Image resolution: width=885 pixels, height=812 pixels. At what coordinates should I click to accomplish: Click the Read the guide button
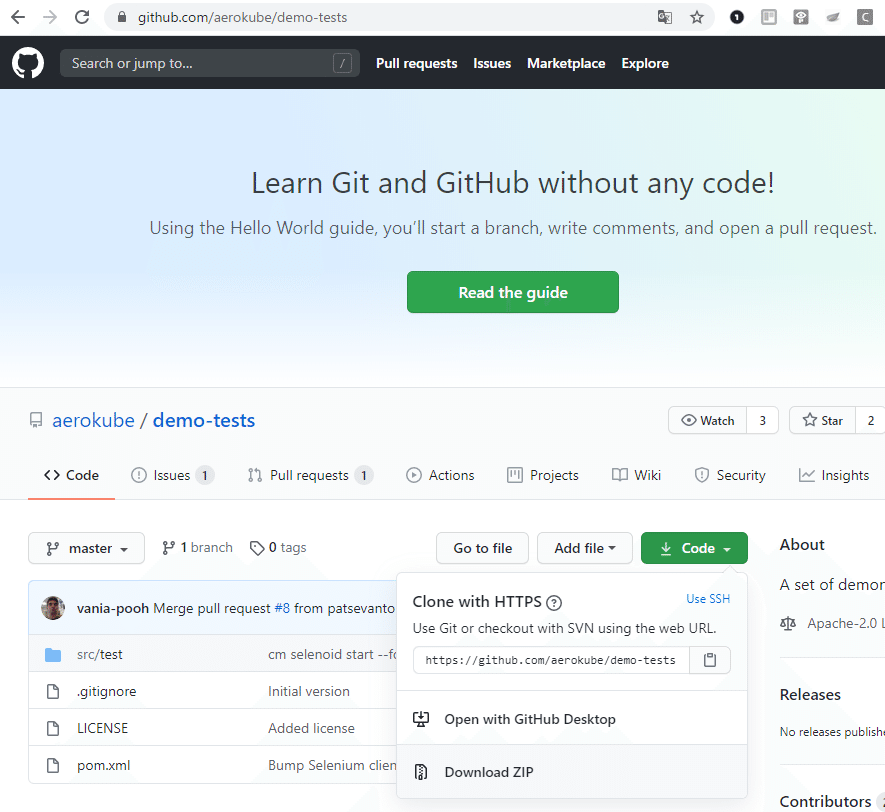[x=512, y=292]
